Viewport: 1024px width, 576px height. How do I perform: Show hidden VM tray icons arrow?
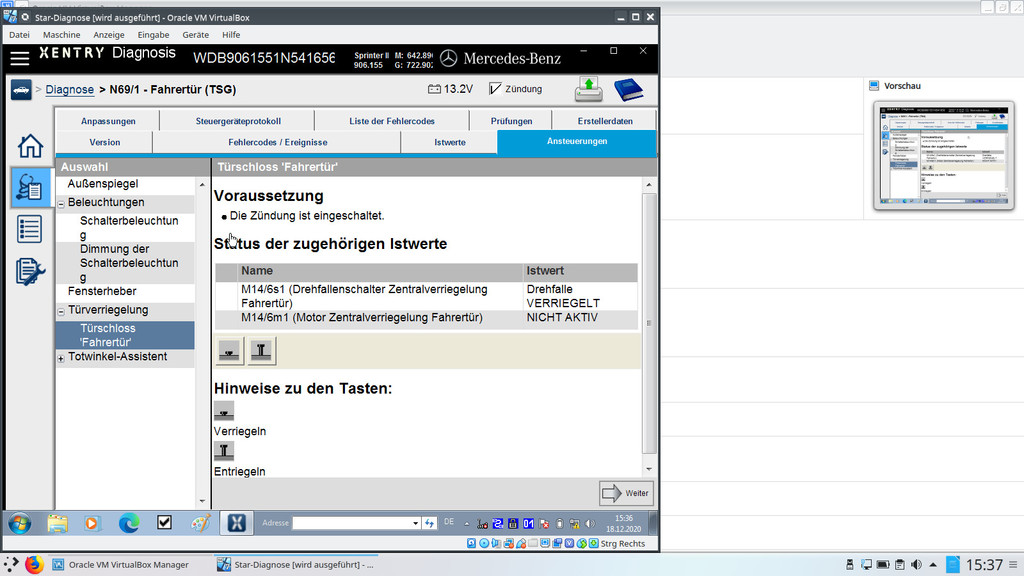tap(466, 524)
